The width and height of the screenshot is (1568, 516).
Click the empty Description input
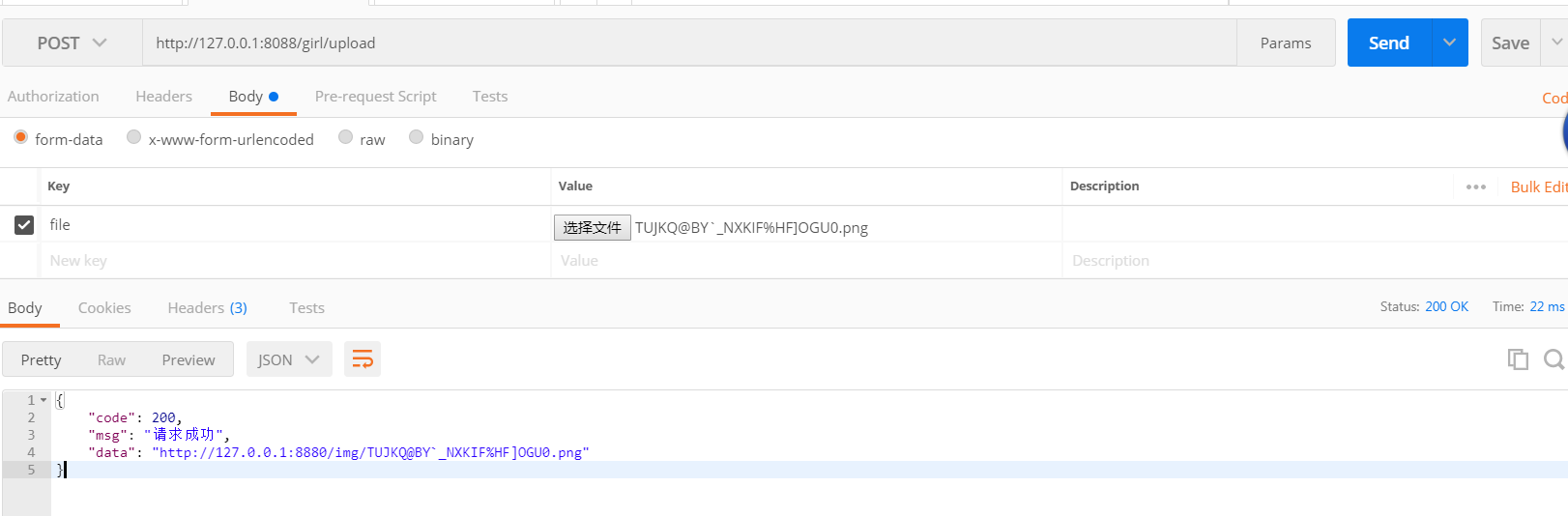coord(1315,261)
